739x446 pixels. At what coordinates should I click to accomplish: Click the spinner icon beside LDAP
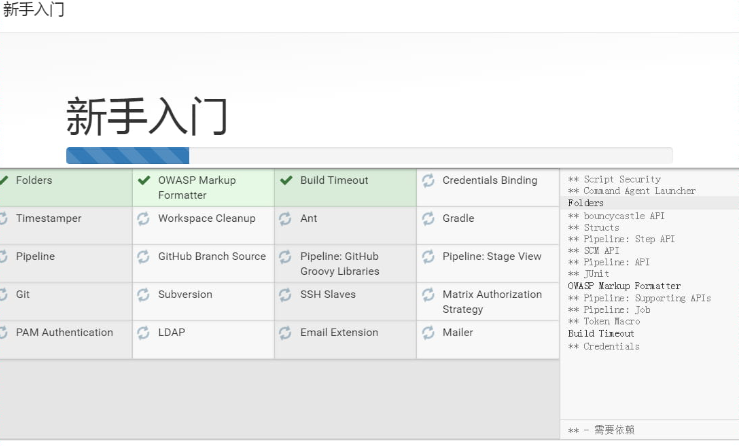143,333
